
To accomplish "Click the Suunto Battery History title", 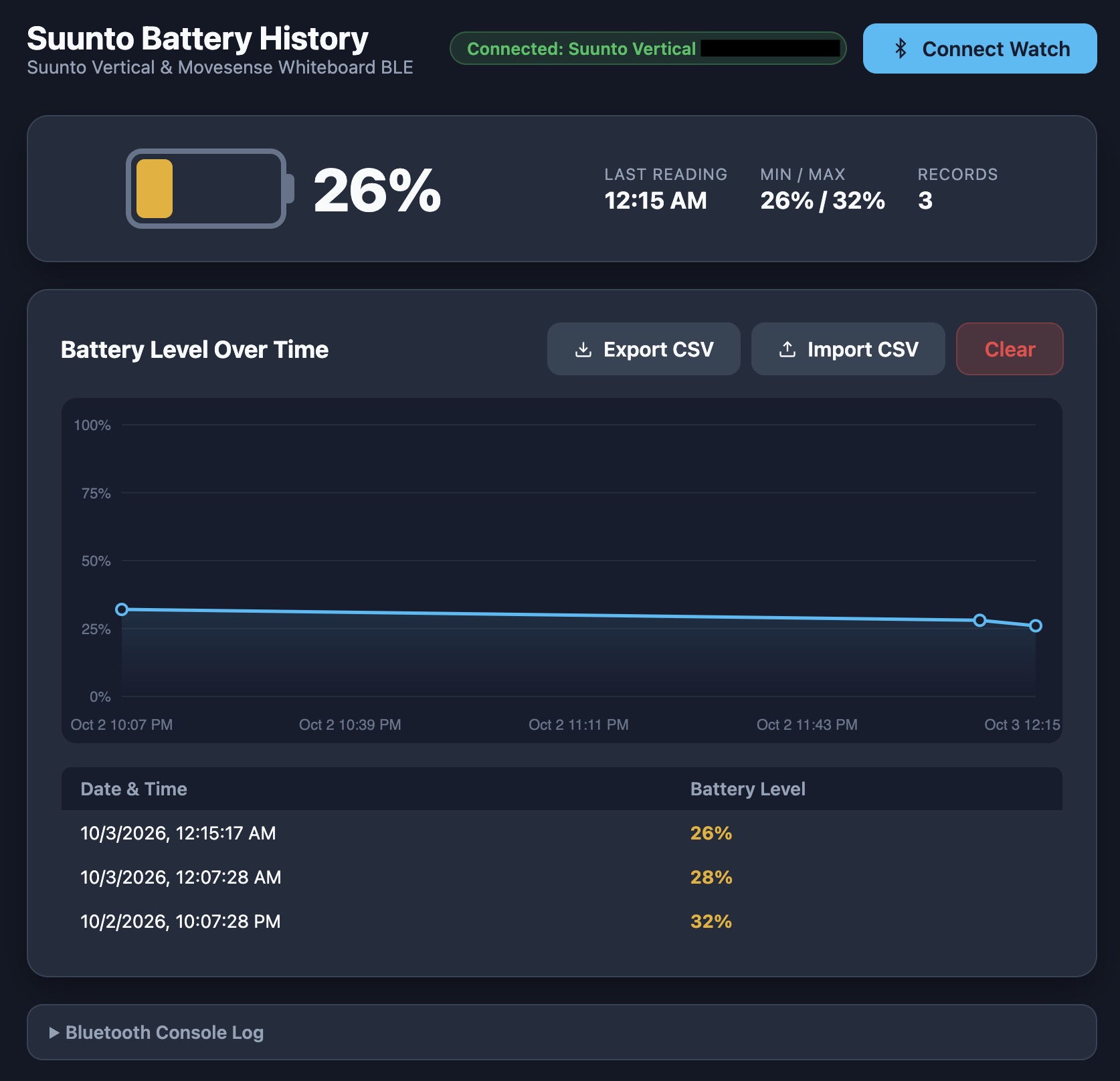I will coord(197,39).
